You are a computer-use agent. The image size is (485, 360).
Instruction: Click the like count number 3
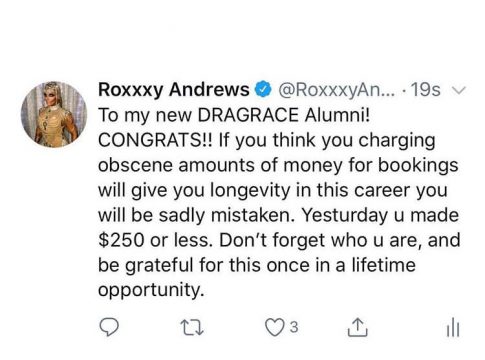(x=293, y=327)
